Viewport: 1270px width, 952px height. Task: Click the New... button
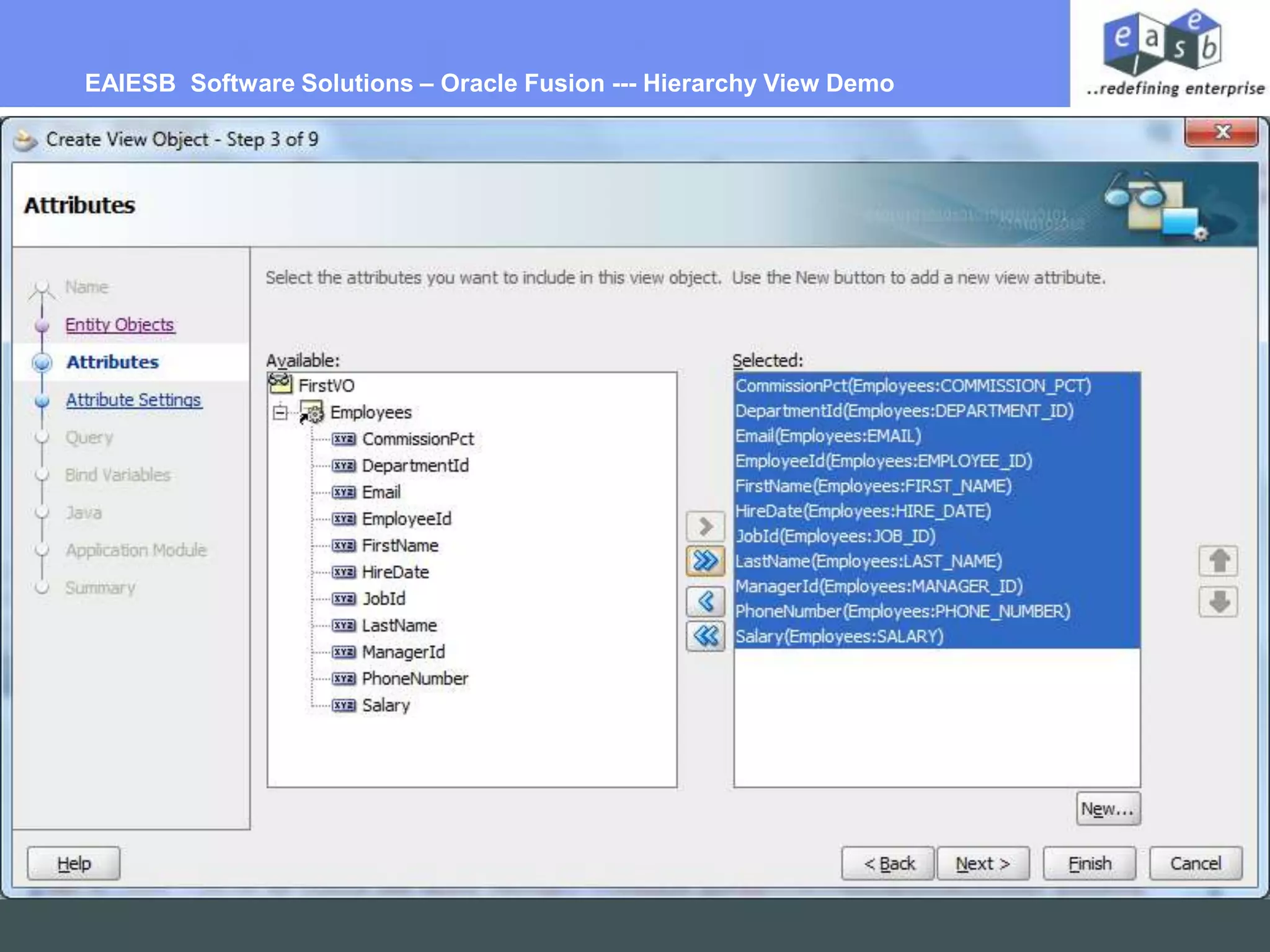[x=1108, y=809]
